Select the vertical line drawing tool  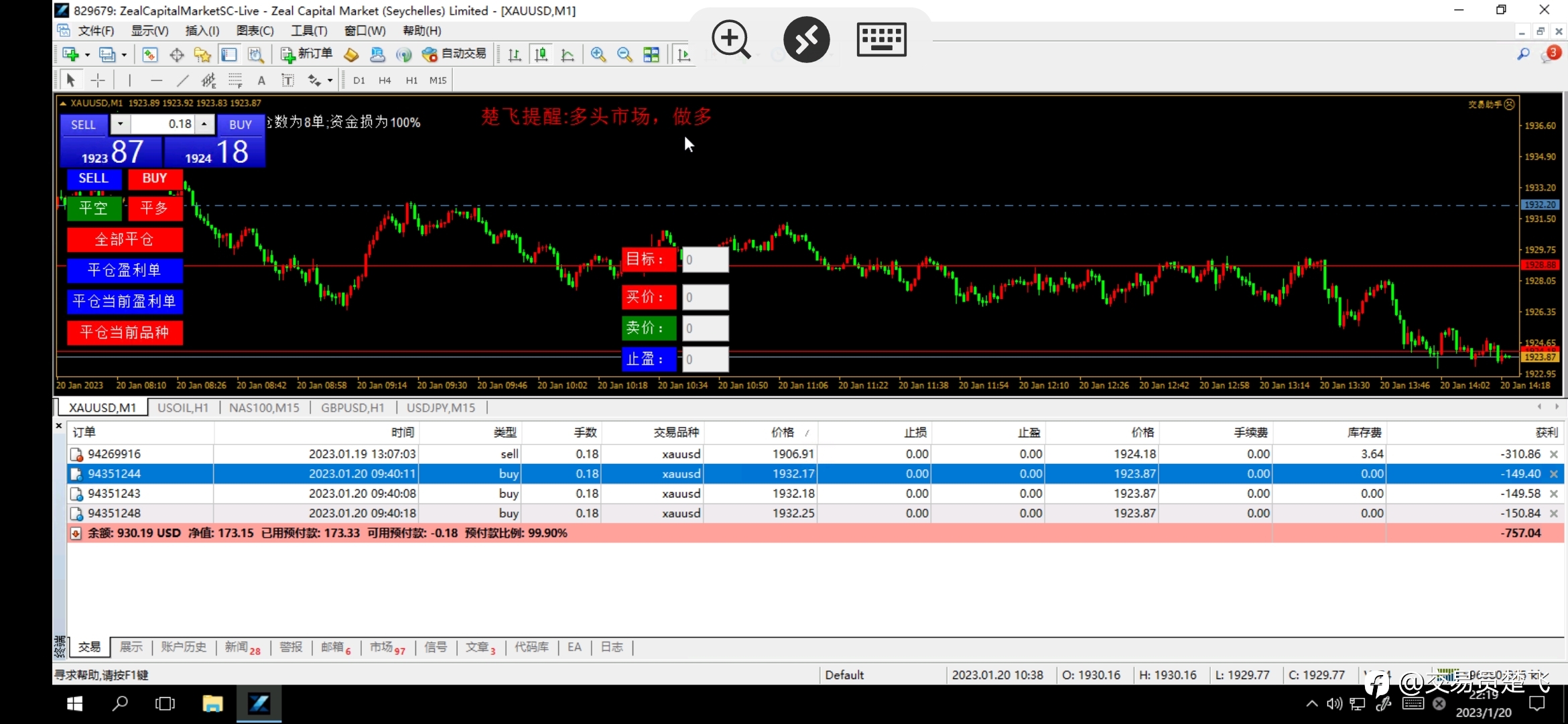coord(129,80)
